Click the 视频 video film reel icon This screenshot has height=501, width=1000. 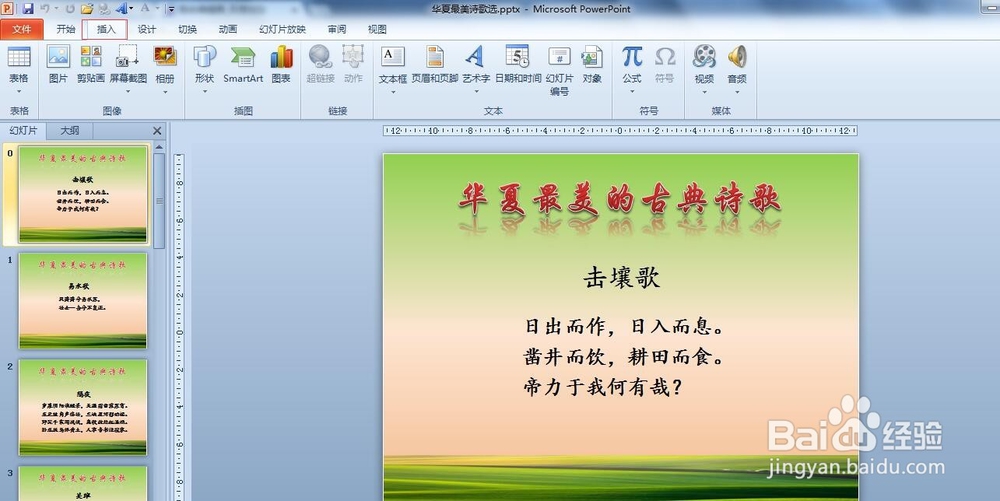coord(704,57)
